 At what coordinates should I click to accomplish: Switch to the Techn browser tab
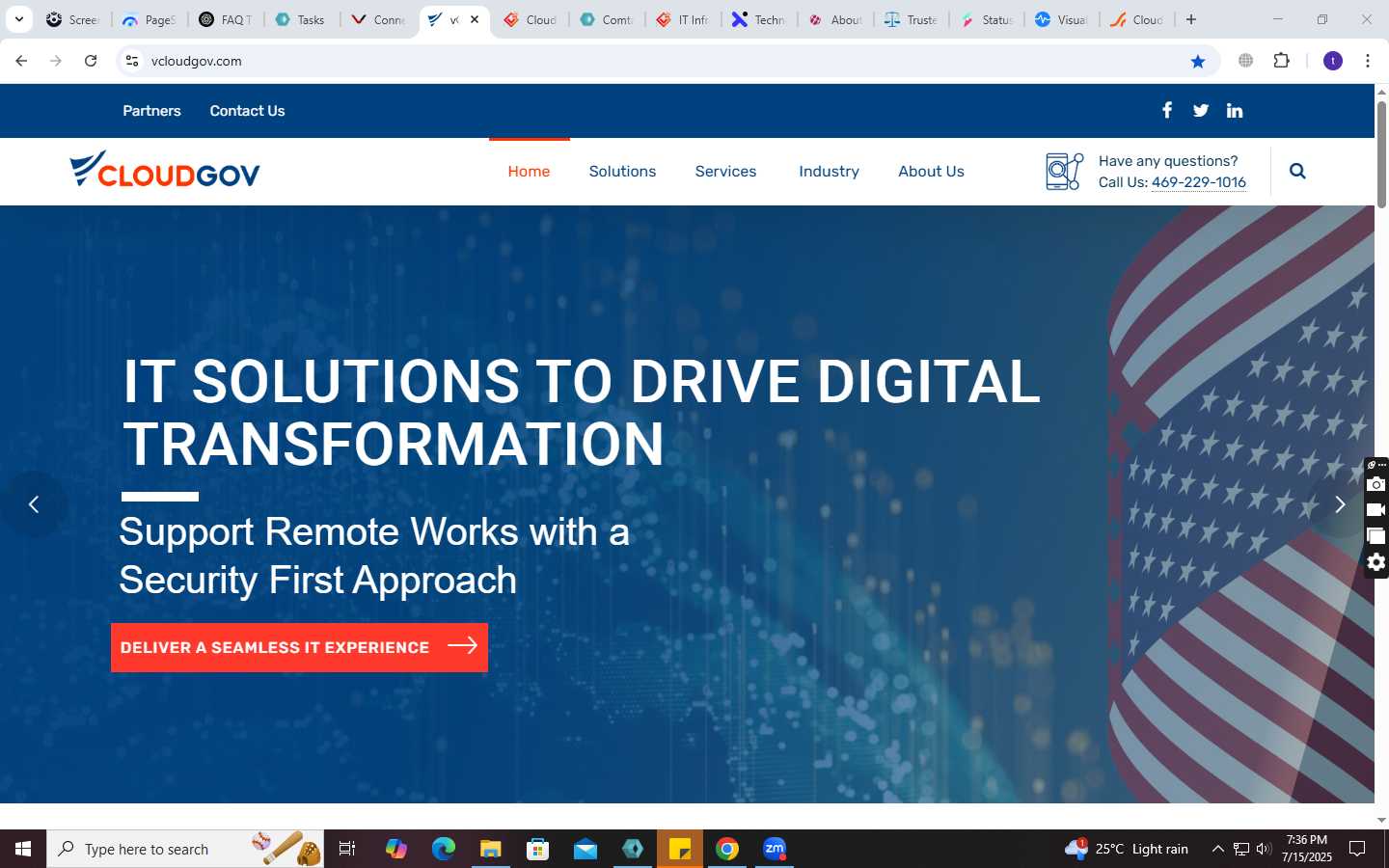point(759,19)
